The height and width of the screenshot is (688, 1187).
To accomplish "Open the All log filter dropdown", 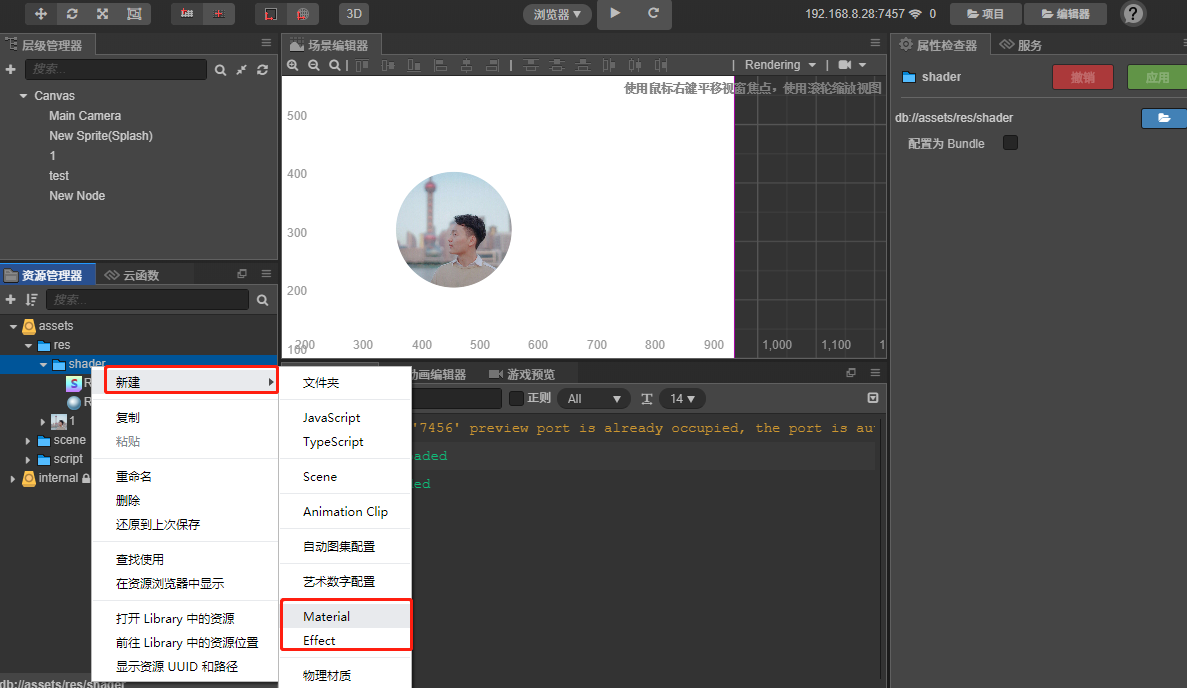I will [594, 398].
